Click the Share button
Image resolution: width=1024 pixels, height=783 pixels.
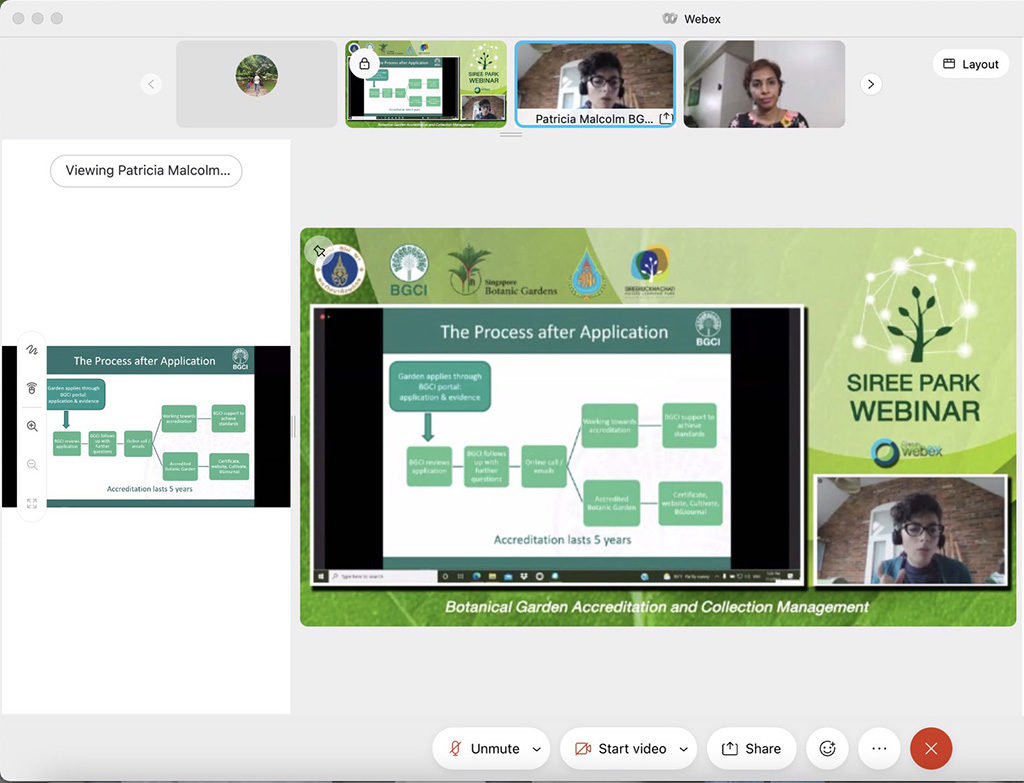tap(751, 748)
